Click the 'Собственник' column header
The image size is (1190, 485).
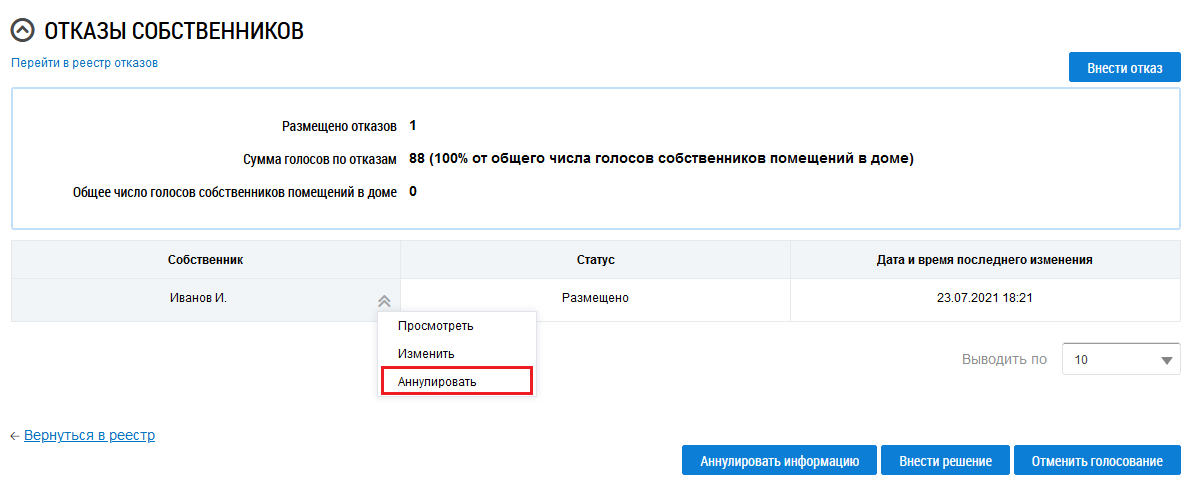click(x=206, y=260)
